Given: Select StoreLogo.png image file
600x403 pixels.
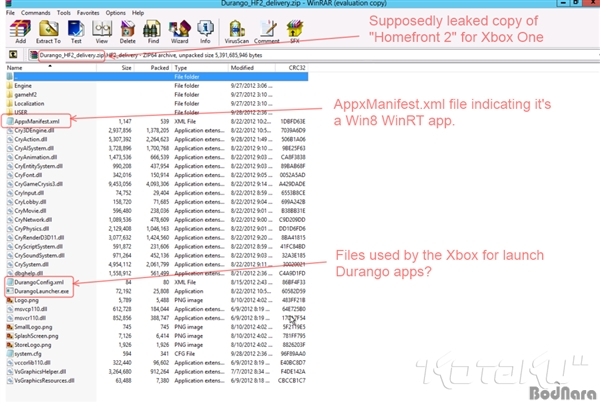Looking at the screenshot, I should coord(33,345).
